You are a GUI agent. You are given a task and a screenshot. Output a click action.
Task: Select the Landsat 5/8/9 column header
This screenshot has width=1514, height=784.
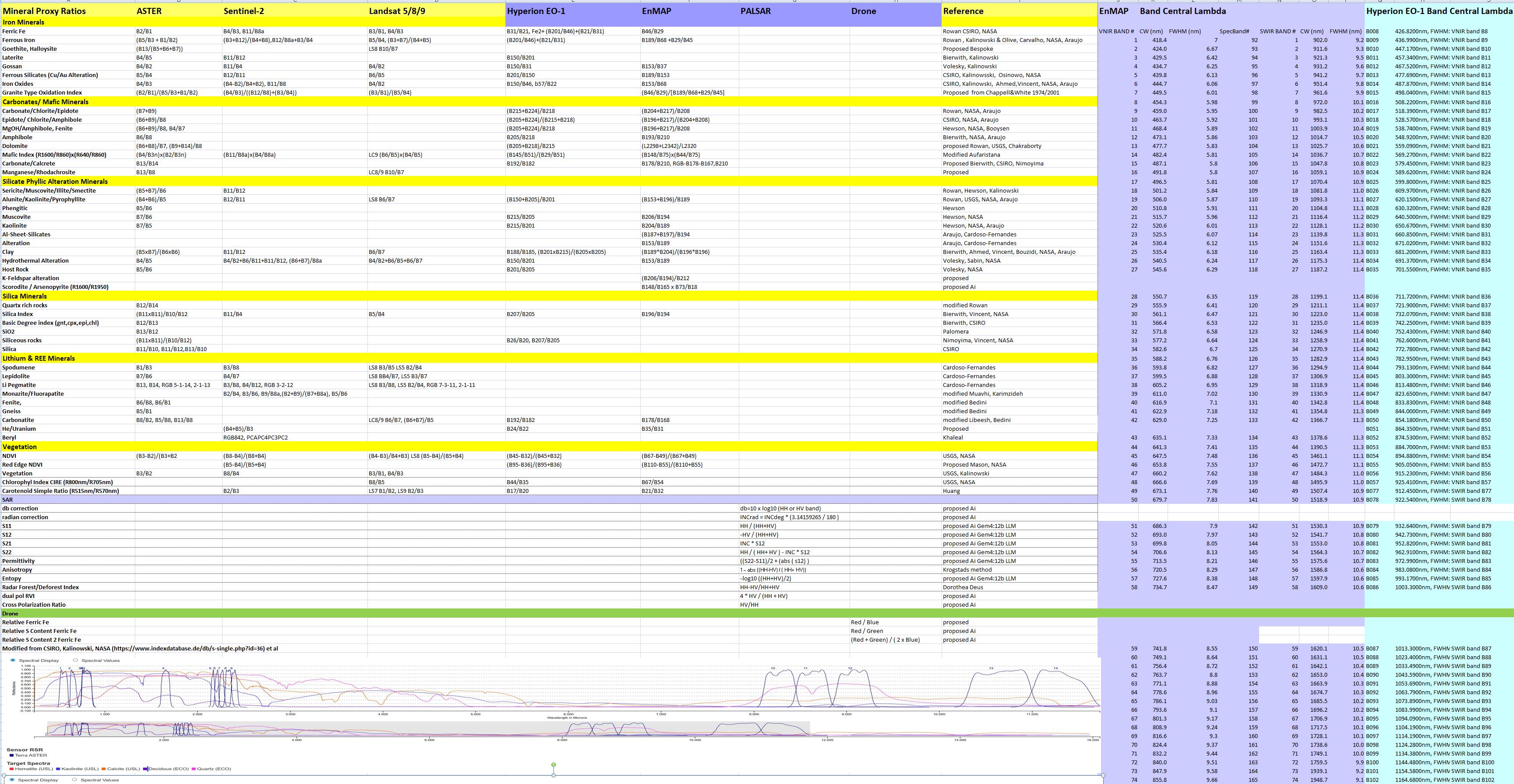pos(437,11)
